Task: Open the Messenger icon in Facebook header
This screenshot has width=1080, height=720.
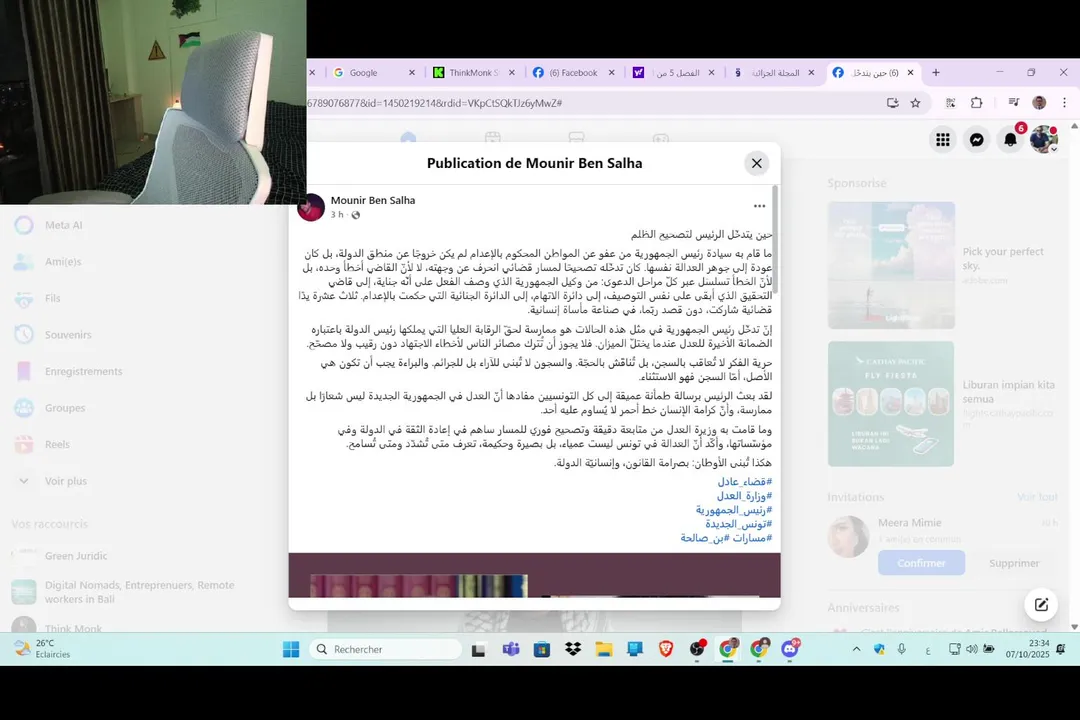Action: (x=977, y=140)
